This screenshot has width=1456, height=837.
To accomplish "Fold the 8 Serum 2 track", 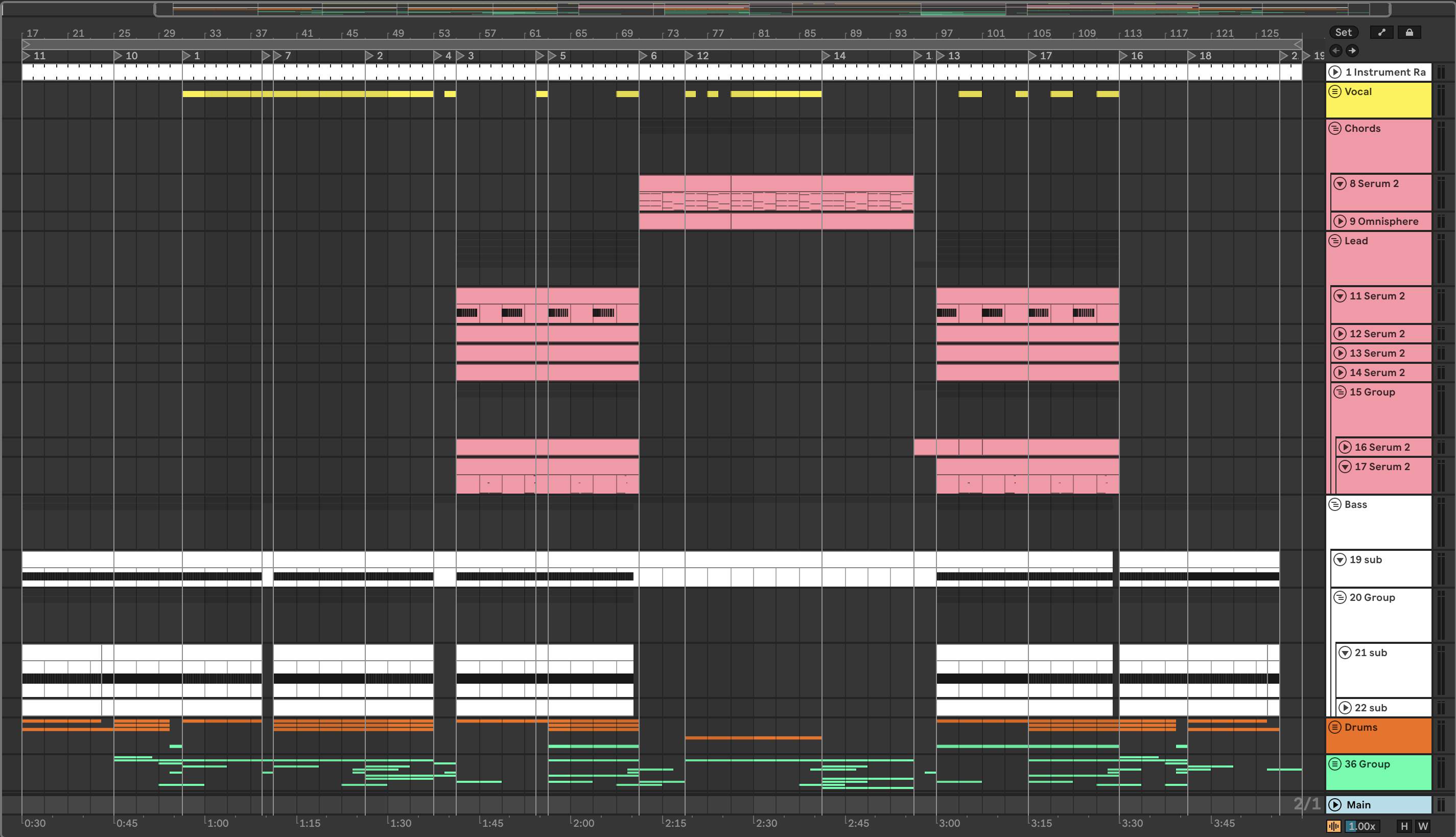I will coord(1340,183).
